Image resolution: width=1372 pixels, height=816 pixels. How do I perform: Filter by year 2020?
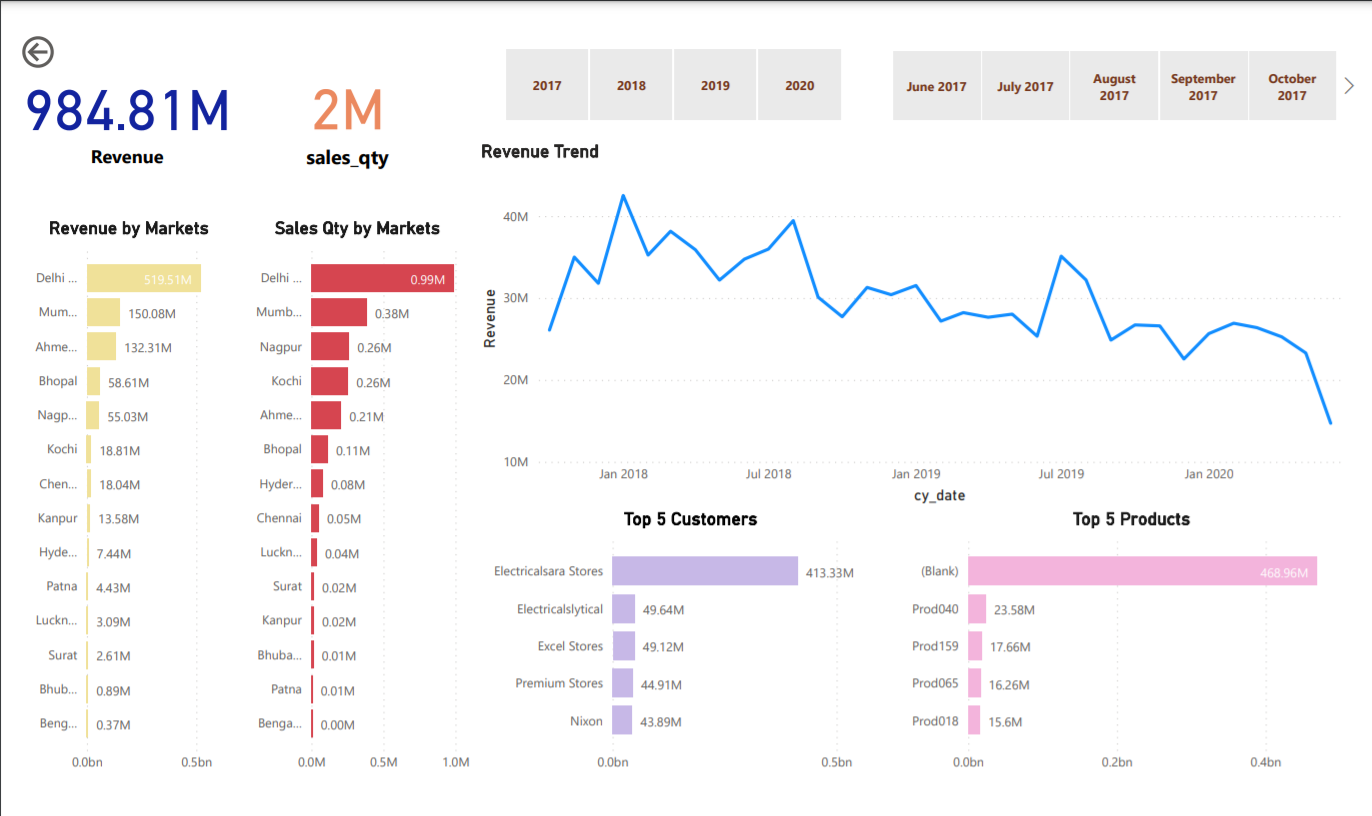coord(799,85)
